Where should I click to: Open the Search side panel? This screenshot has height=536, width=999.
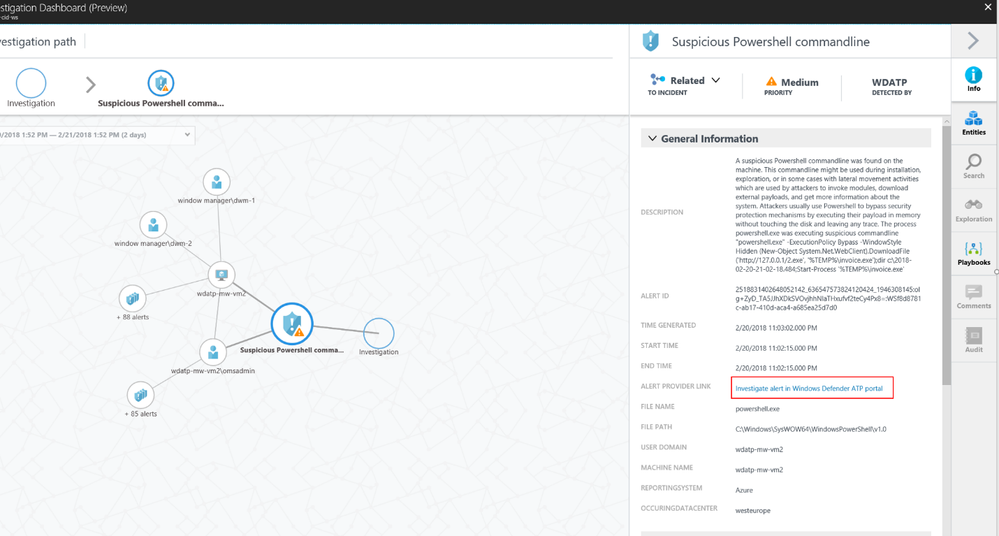973,166
